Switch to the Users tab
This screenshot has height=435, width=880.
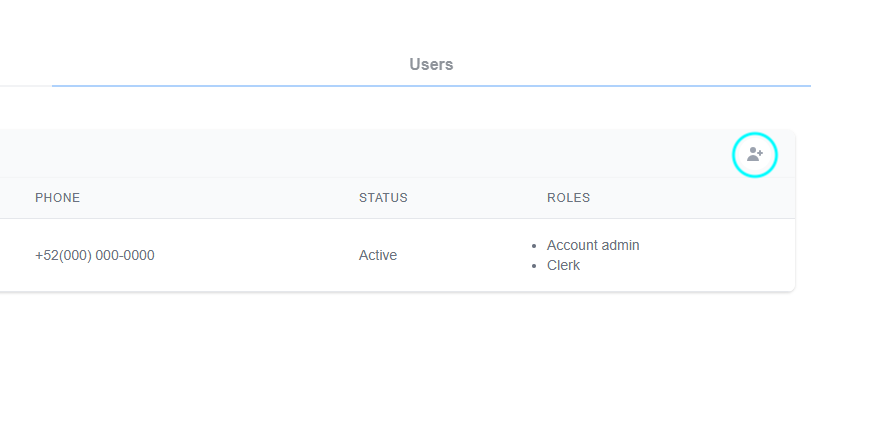[x=431, y=65]
